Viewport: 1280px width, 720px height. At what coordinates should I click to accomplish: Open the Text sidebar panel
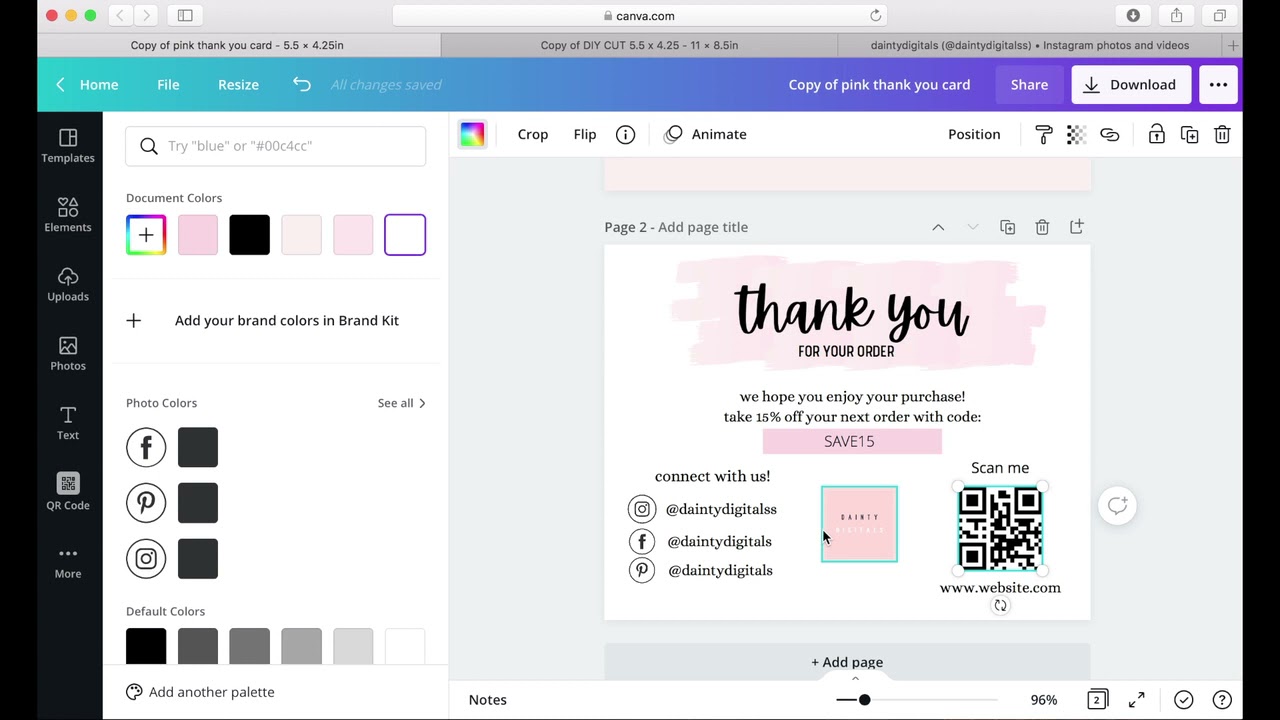tap(68, 423)
